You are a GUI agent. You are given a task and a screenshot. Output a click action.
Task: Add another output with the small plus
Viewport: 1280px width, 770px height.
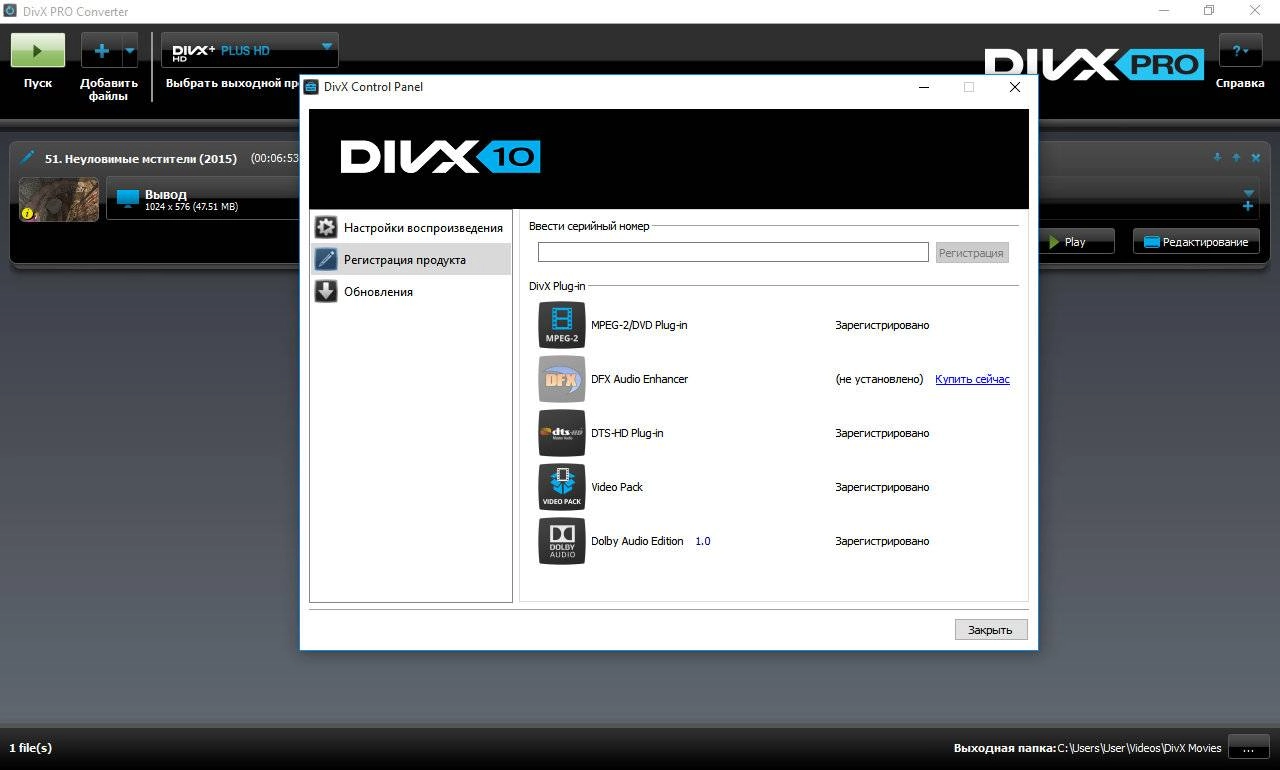[x=1248, y=206]
